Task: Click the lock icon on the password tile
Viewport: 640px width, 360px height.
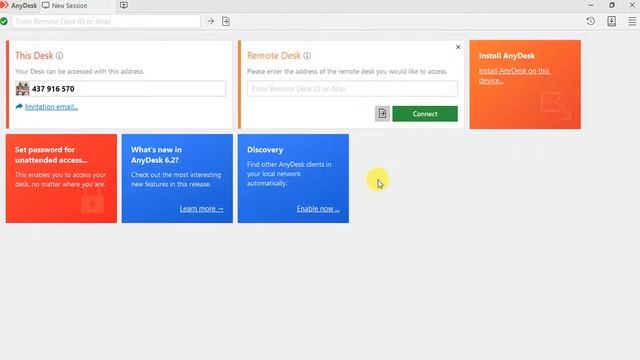Action: tap(92, 202)
